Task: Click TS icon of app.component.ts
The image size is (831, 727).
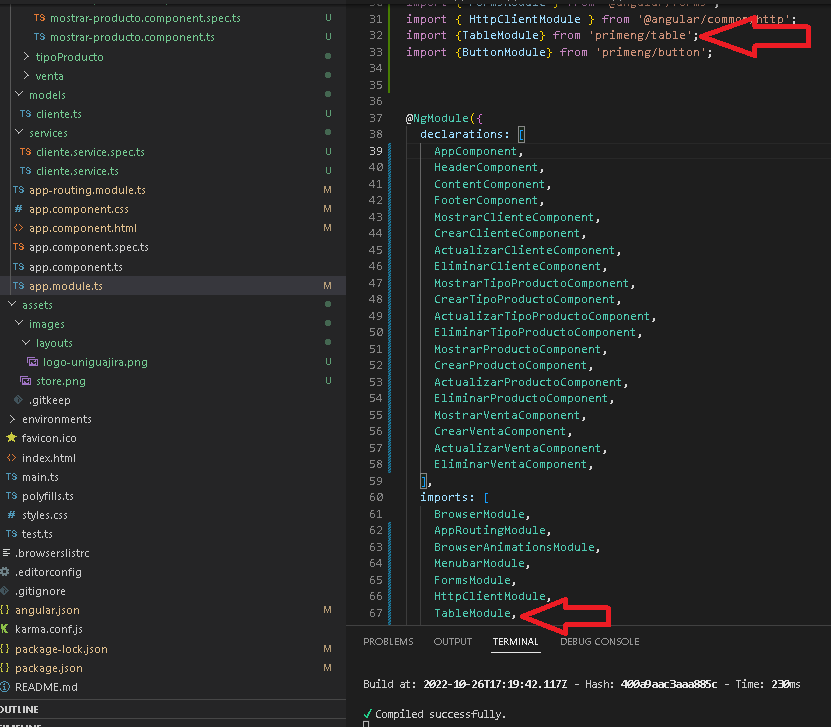Action: coord(19,267)
